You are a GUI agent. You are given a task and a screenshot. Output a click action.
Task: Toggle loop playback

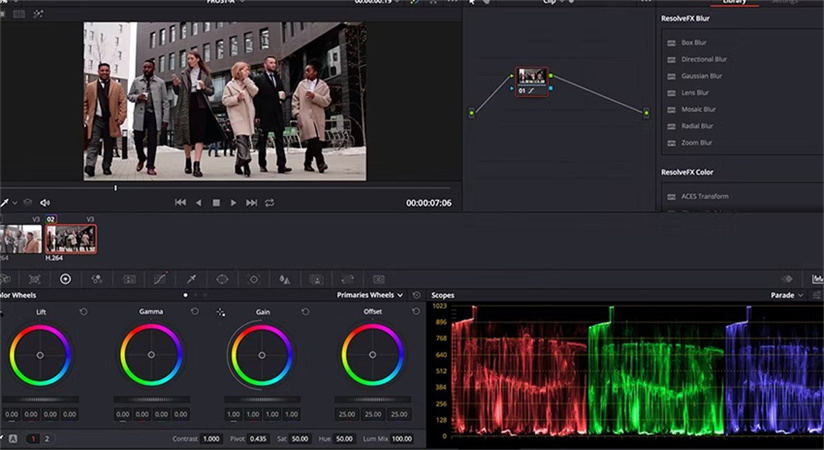point(270,203)
